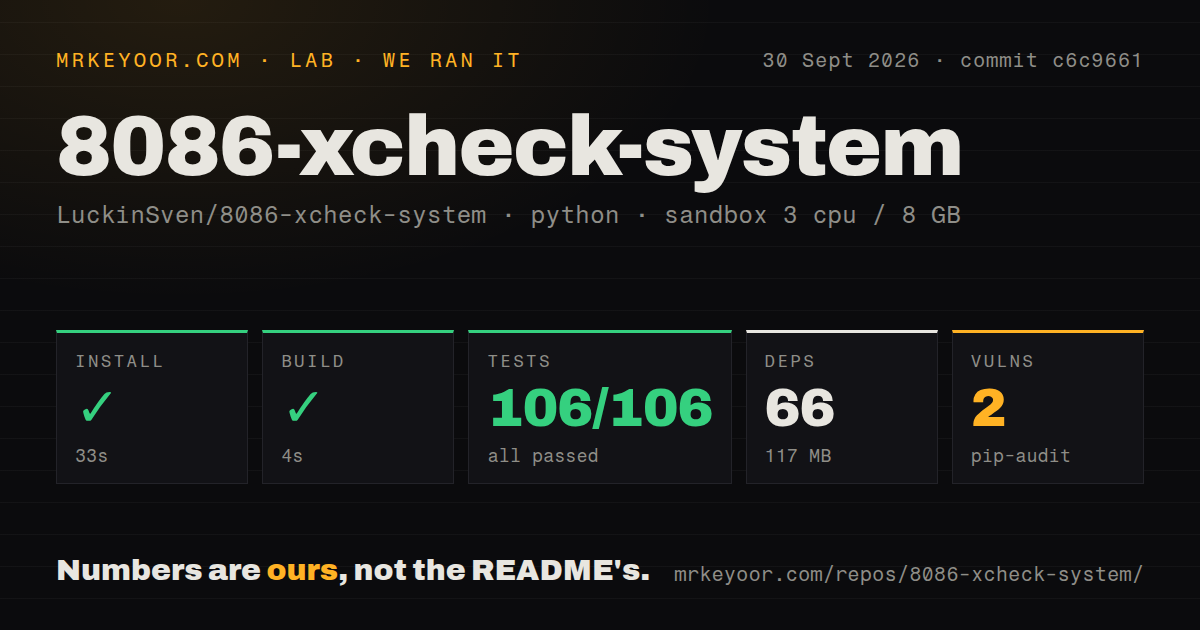Click the '4s' build time
Viewport: 1200px width, 630px height.
point(292,456)
